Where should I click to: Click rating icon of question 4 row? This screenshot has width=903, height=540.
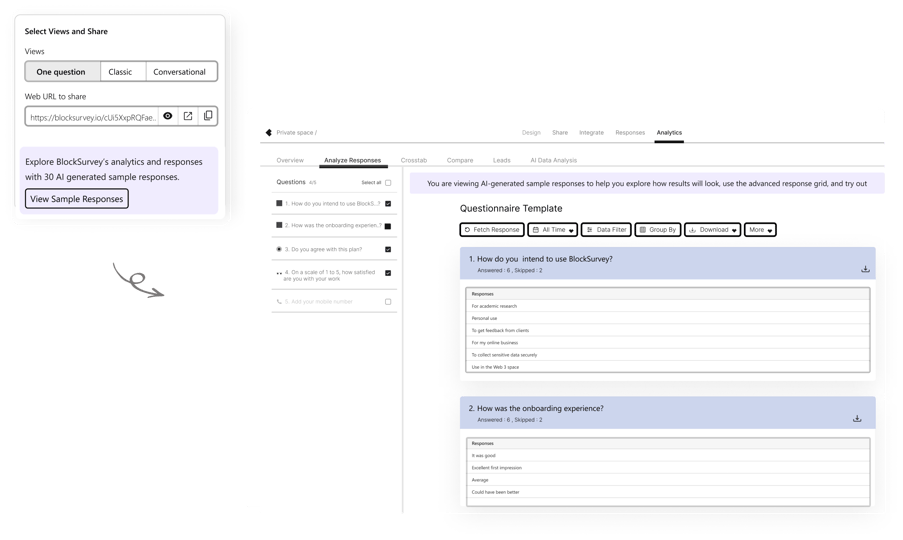tap(279, 273)
